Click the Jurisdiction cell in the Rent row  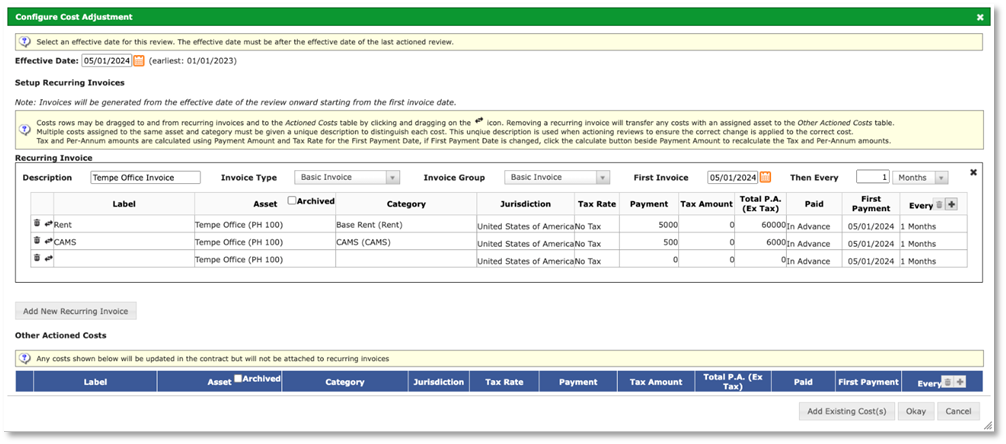click(525, 225)
